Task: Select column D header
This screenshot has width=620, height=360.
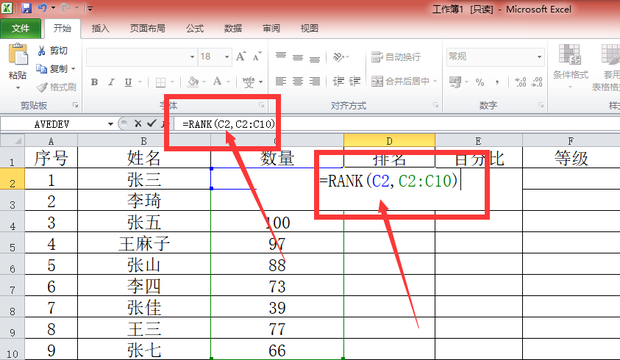Action: (389, 141)
